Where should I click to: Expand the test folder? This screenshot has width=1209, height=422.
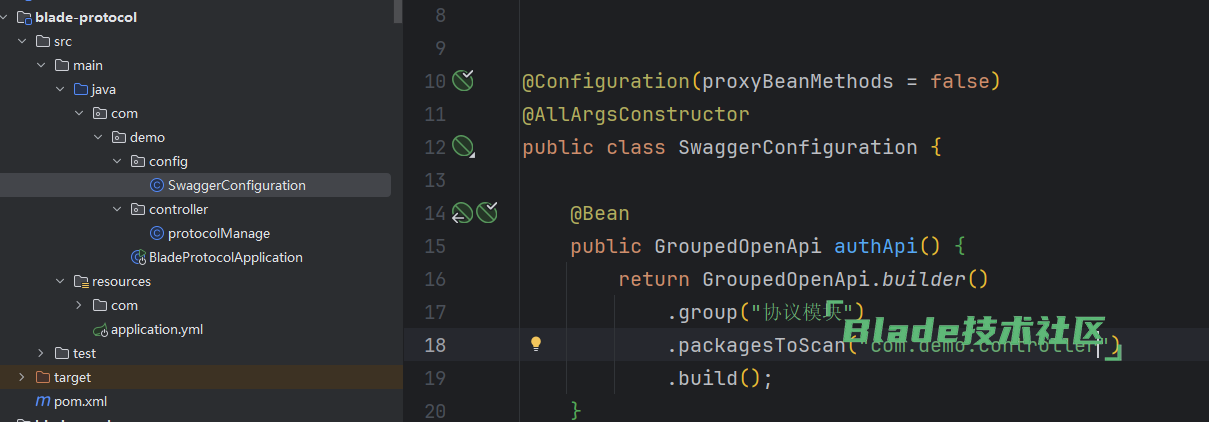pyautogui.click(x=41, y=353)
